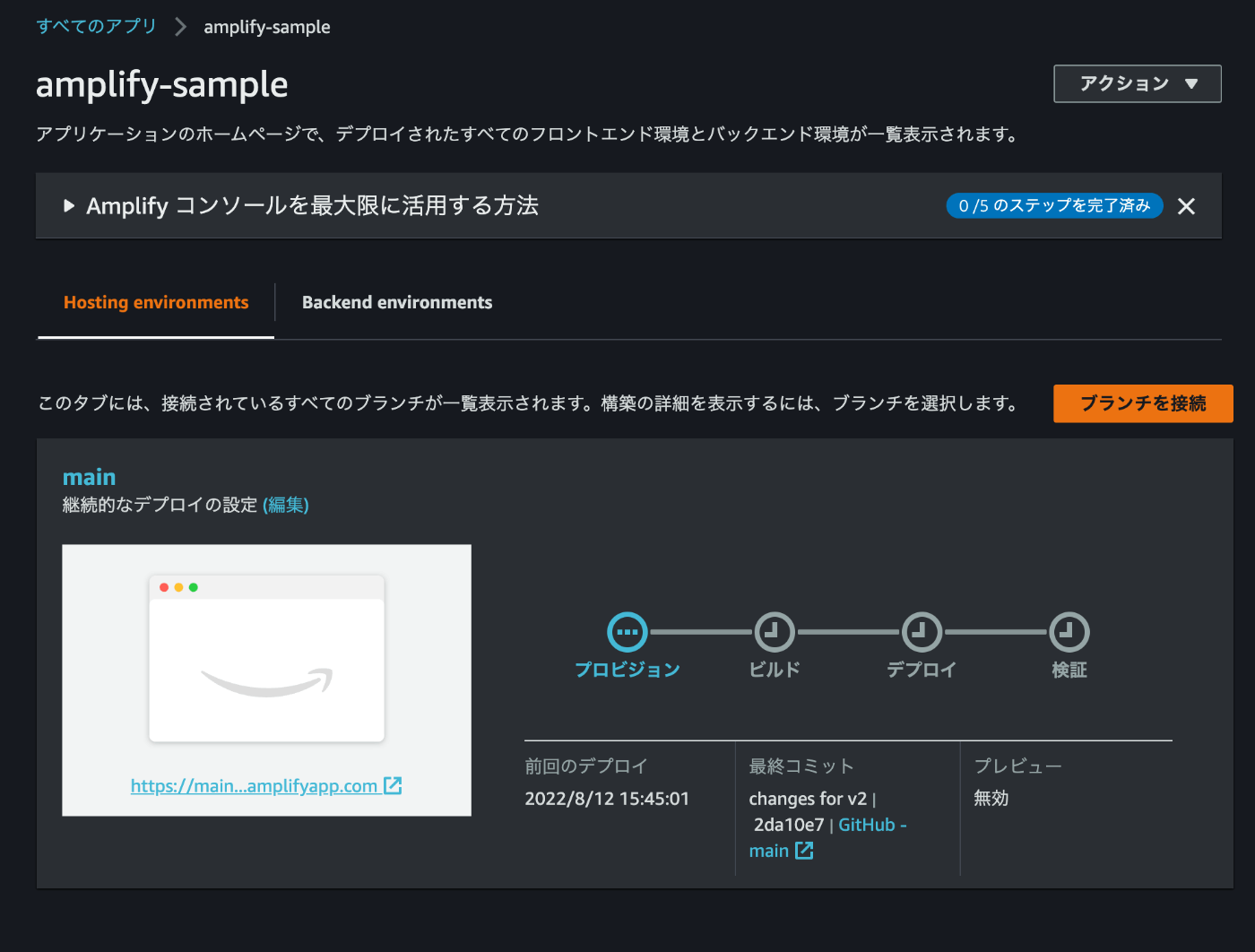This screenshot has height=952, width=1255.
Task: Click the ビルド pending clock icon
Action: tap(775, 632)
